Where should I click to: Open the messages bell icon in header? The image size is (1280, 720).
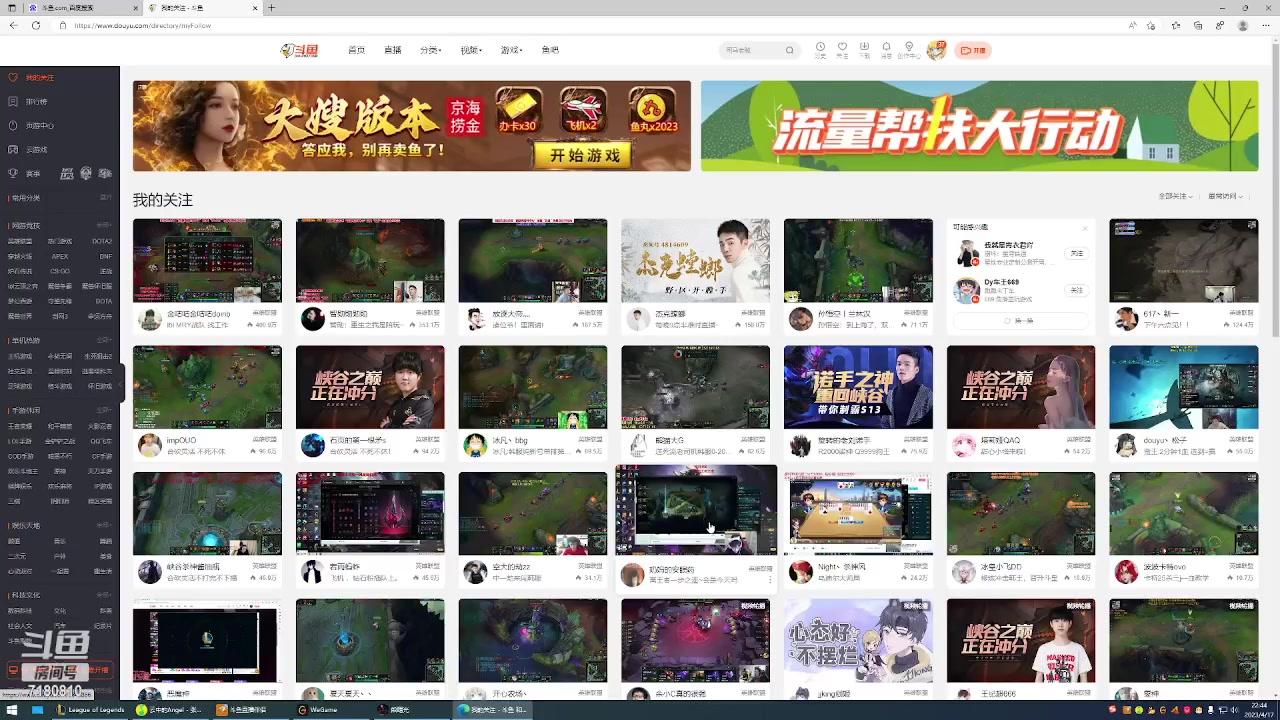point(886,49)
